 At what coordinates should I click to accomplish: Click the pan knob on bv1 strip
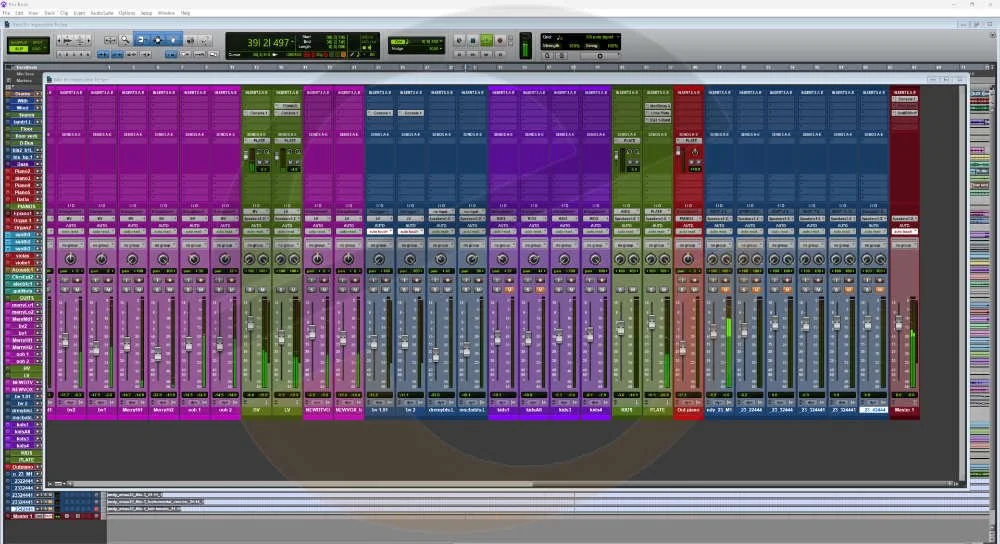coord(101,259)
